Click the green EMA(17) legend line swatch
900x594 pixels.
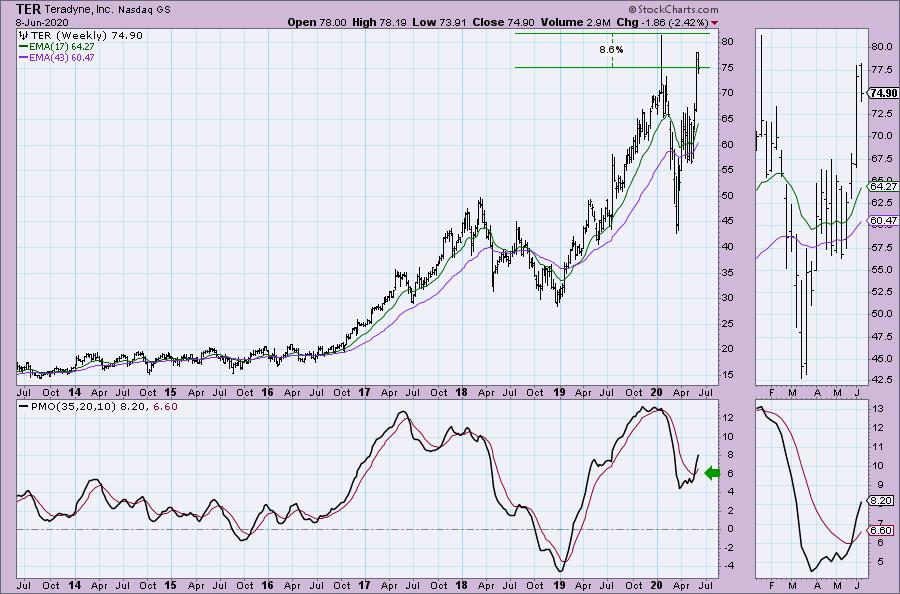point(24,46)
